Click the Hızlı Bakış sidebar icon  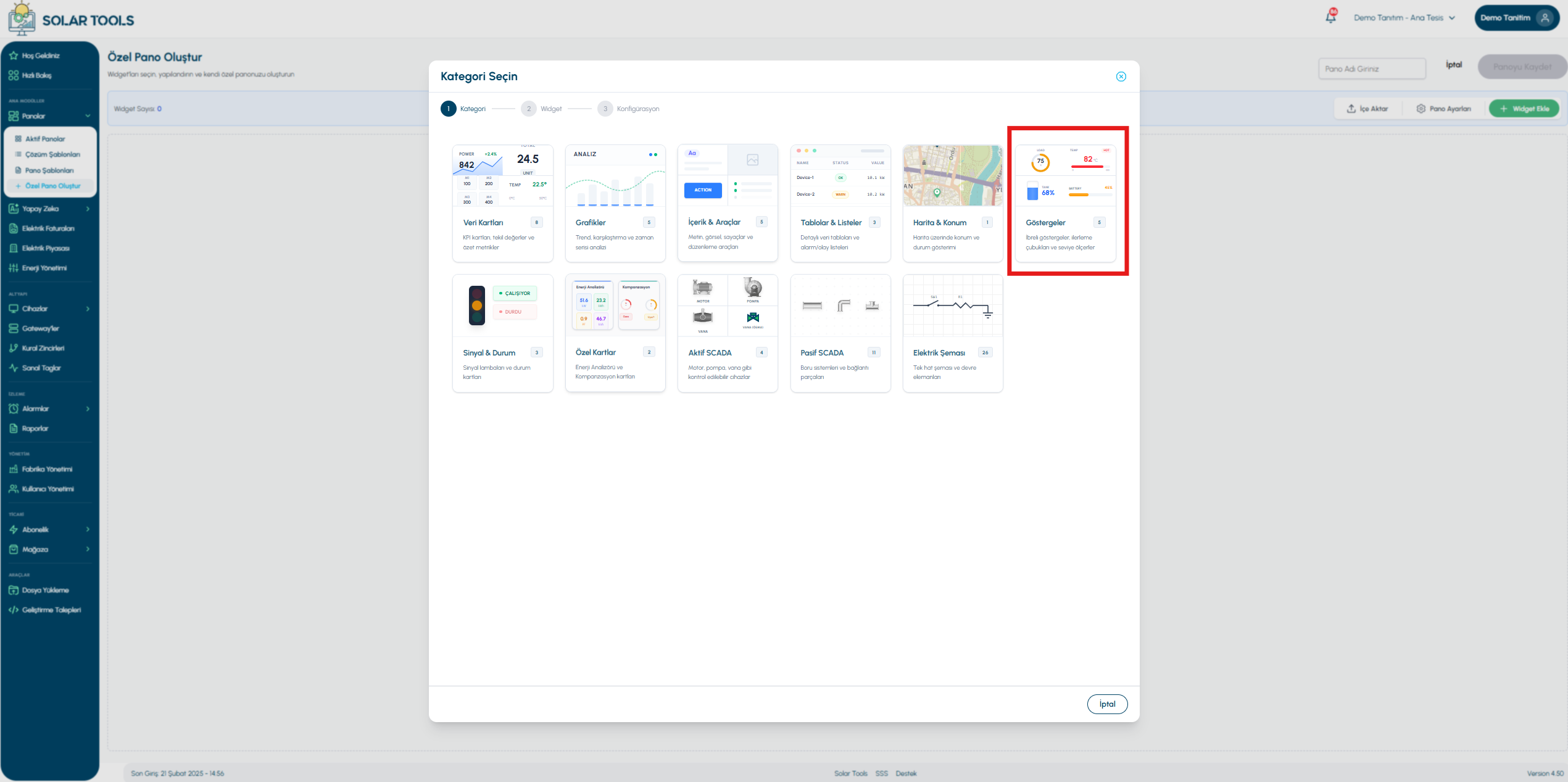(x=14, y=75)
